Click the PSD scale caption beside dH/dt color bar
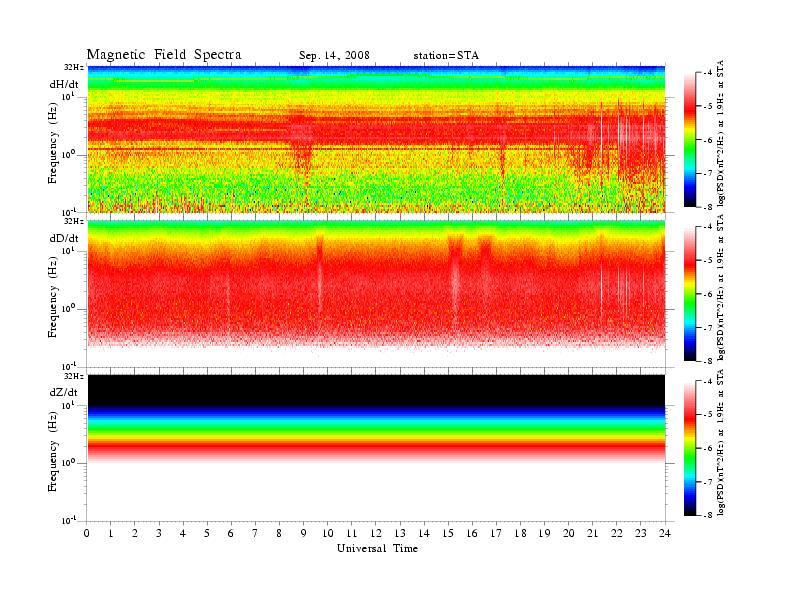The width and height of the screenshot is (792, 612). 721,133
